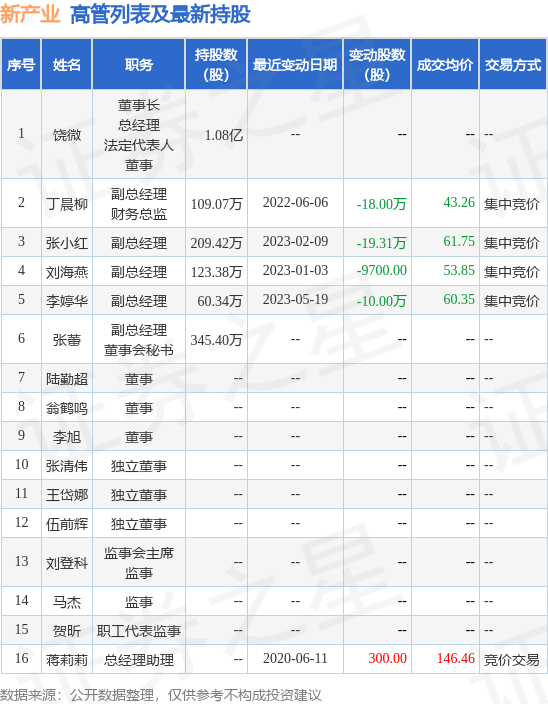Image resolution: width=548 pixels, height=704 pixels.
Task: Select the name 饶微
Action: 67,135
